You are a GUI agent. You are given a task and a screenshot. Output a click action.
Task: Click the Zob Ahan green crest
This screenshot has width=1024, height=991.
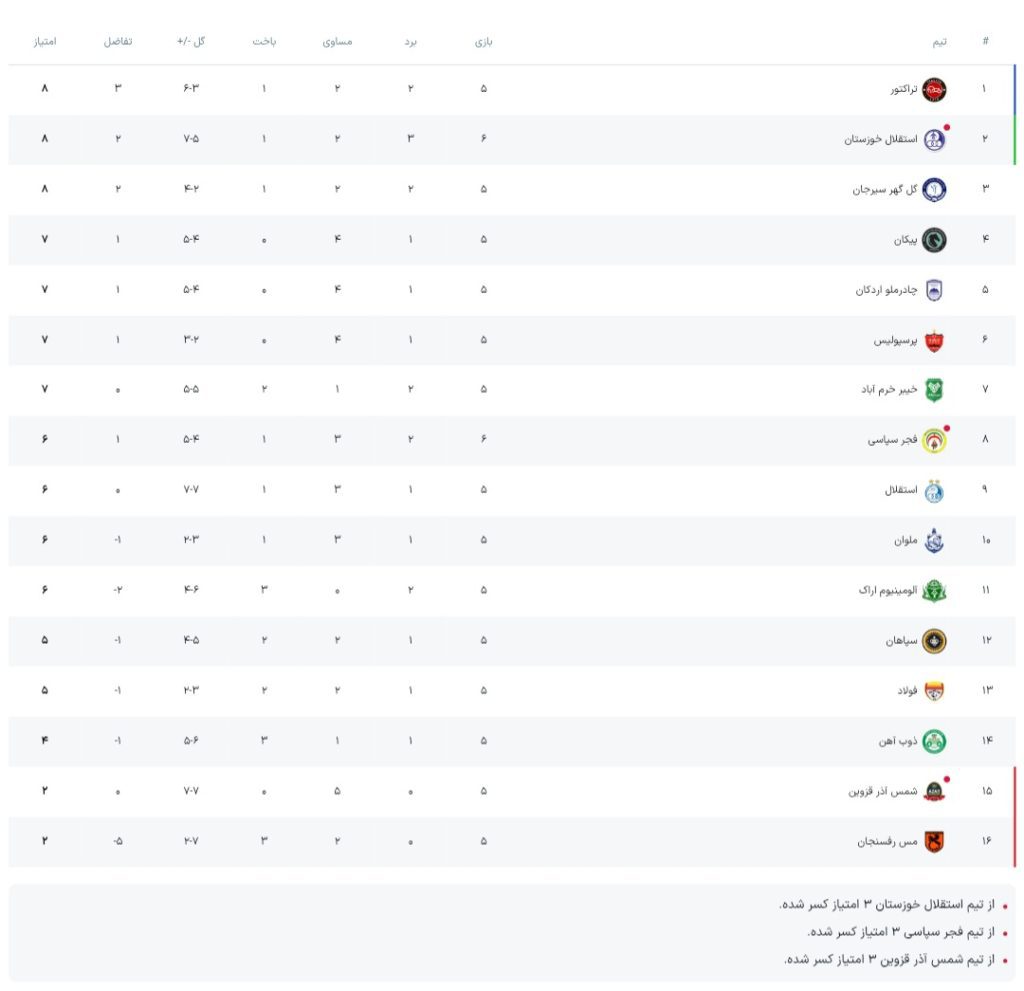pyautogui.click(x=933, y=741)
